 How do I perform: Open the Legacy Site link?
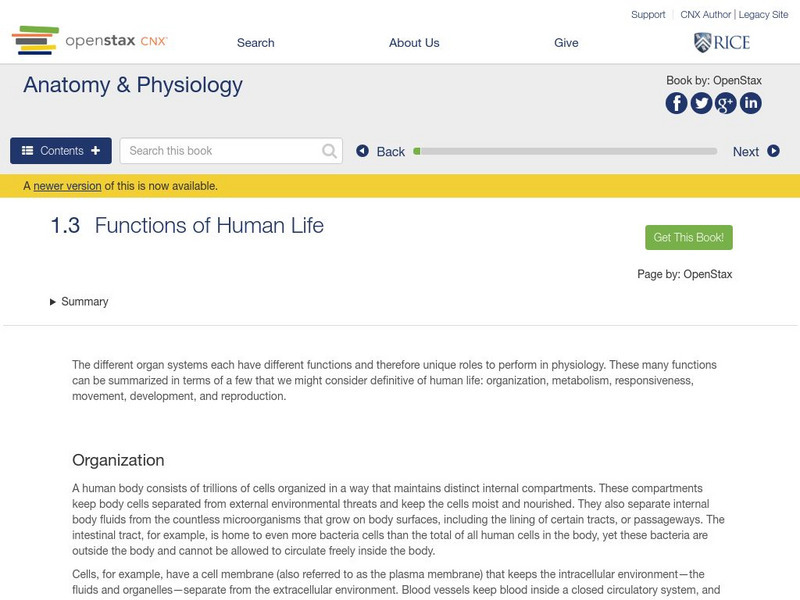click(764, 15)
